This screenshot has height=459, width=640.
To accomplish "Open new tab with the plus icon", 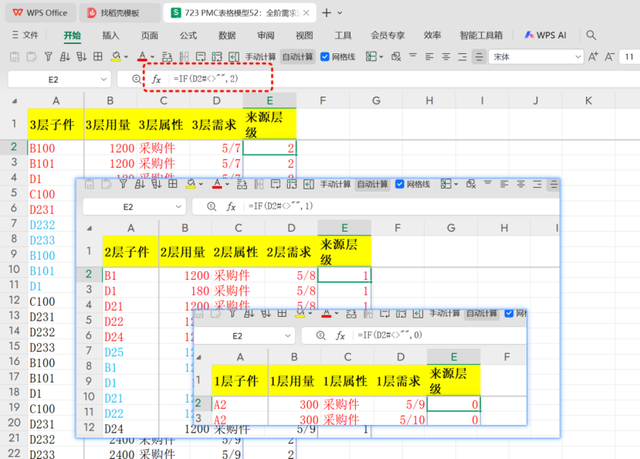I will [326, 13].
